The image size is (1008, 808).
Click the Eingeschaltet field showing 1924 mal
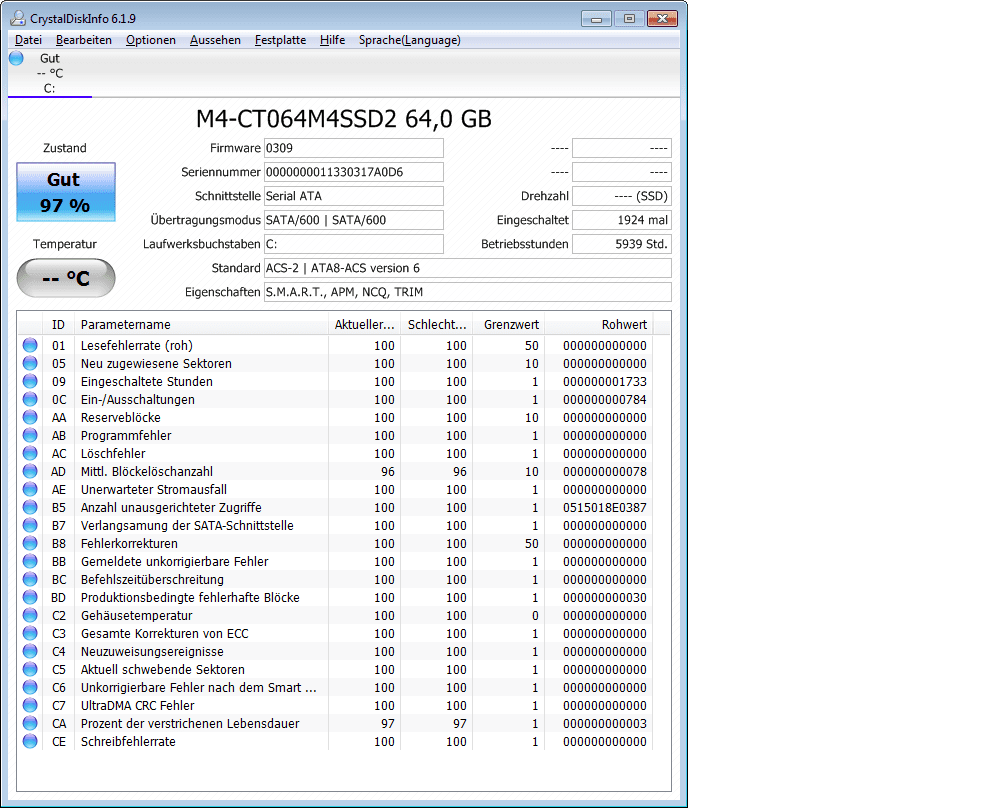click(x=622, y=220)
